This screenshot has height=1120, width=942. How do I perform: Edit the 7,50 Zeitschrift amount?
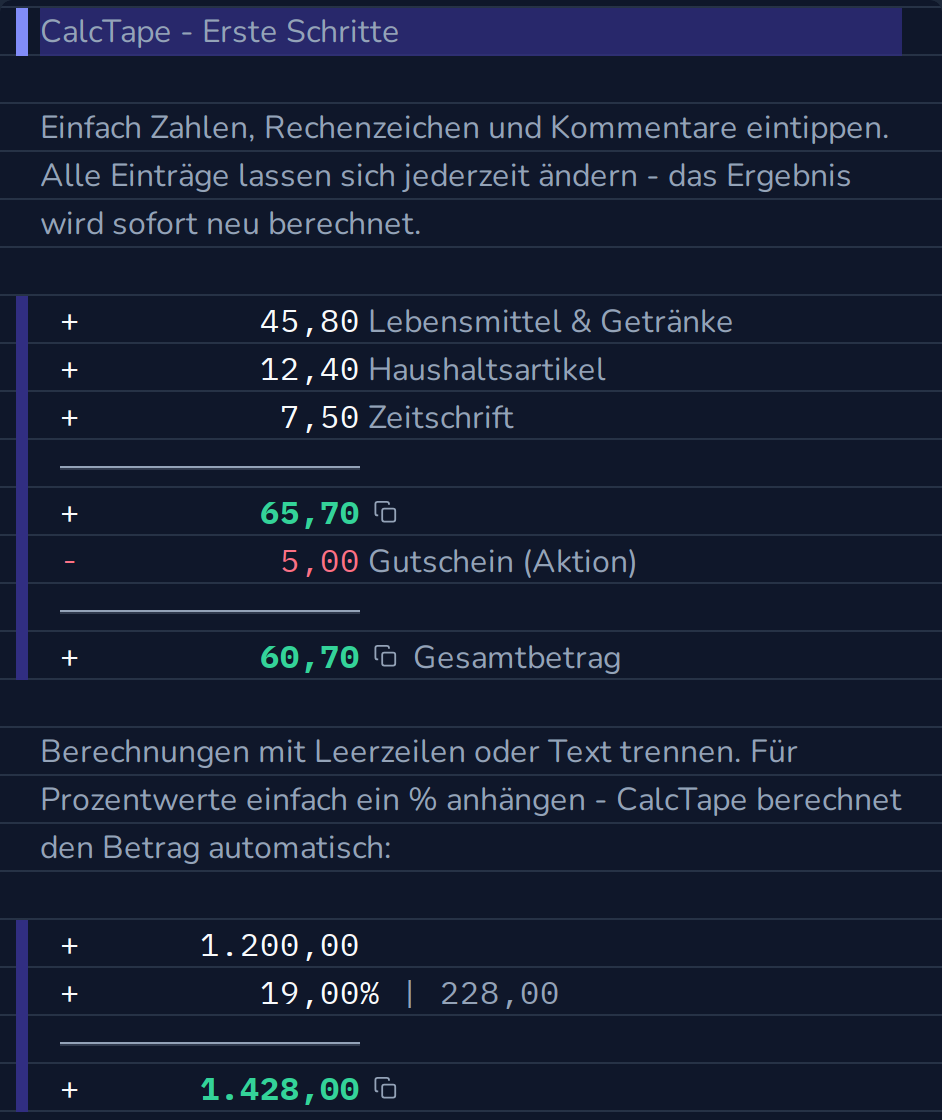(x=319, y=417)
